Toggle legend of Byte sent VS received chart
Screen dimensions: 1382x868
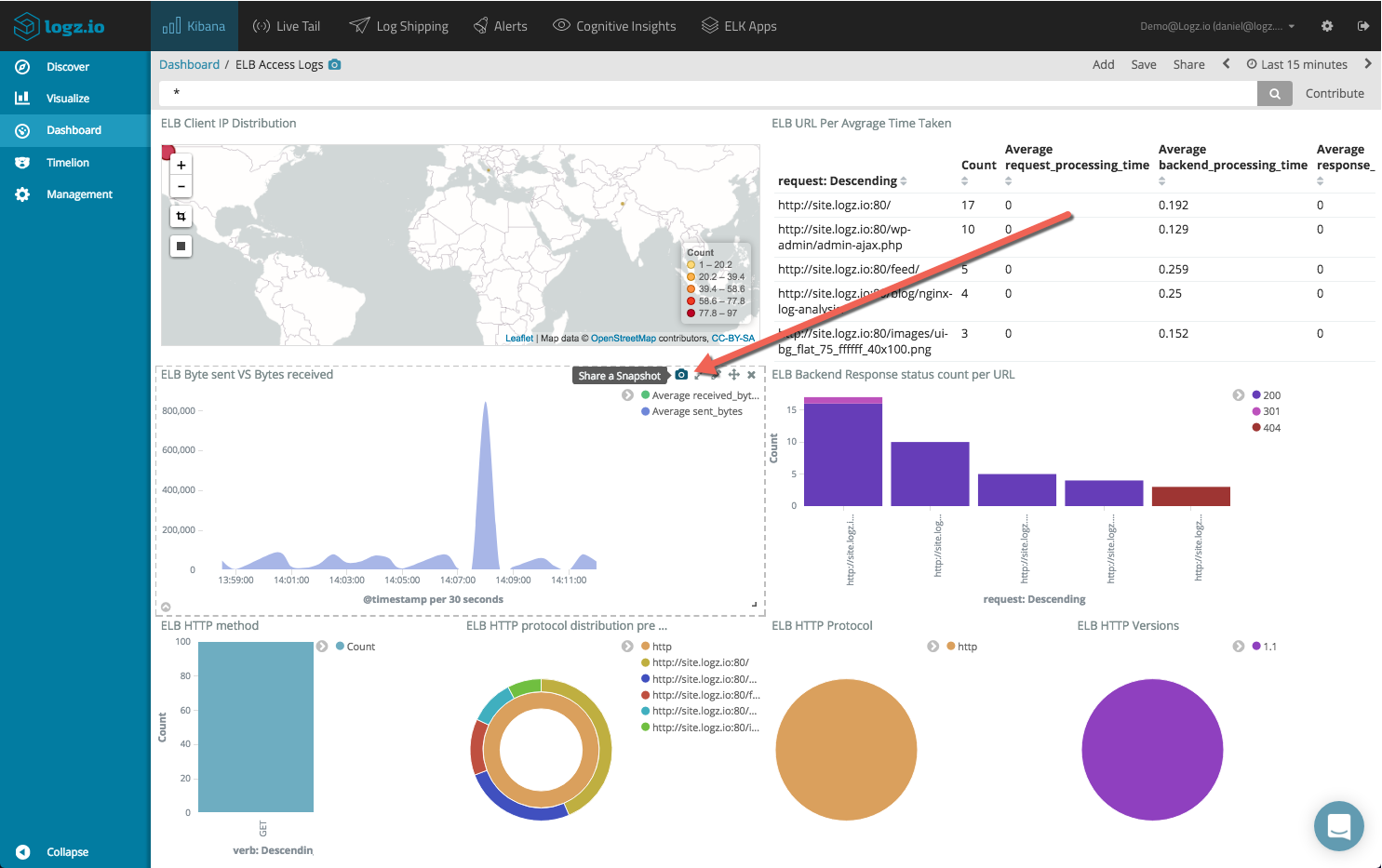628,395
